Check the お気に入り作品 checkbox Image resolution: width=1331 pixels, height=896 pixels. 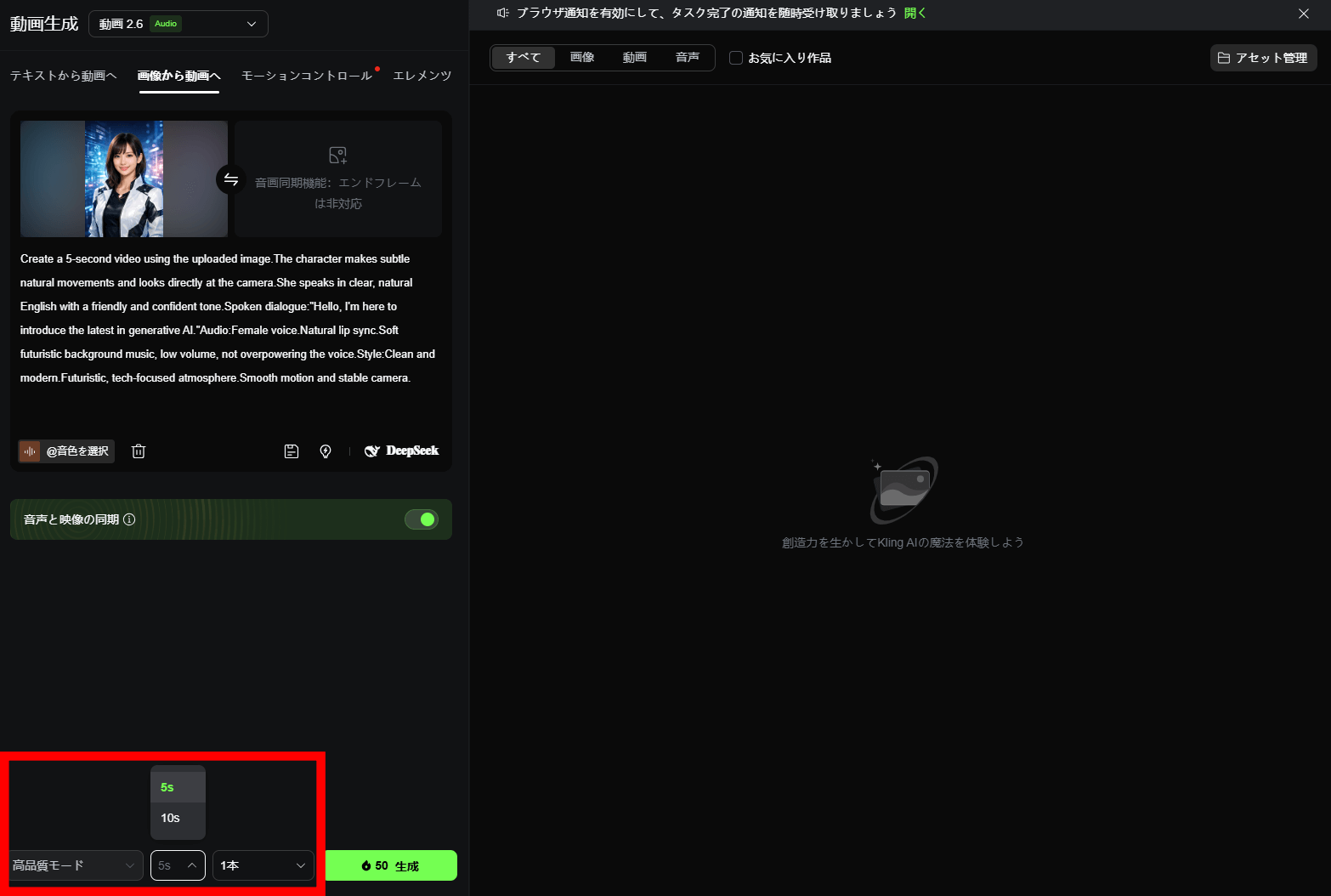click(736, 58)
